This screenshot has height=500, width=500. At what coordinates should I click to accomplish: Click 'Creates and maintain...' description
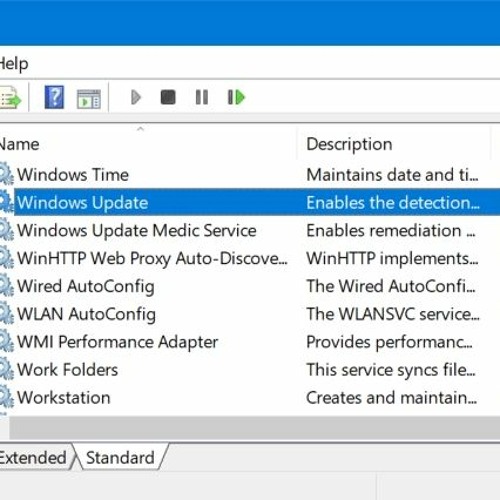(391, 398)
